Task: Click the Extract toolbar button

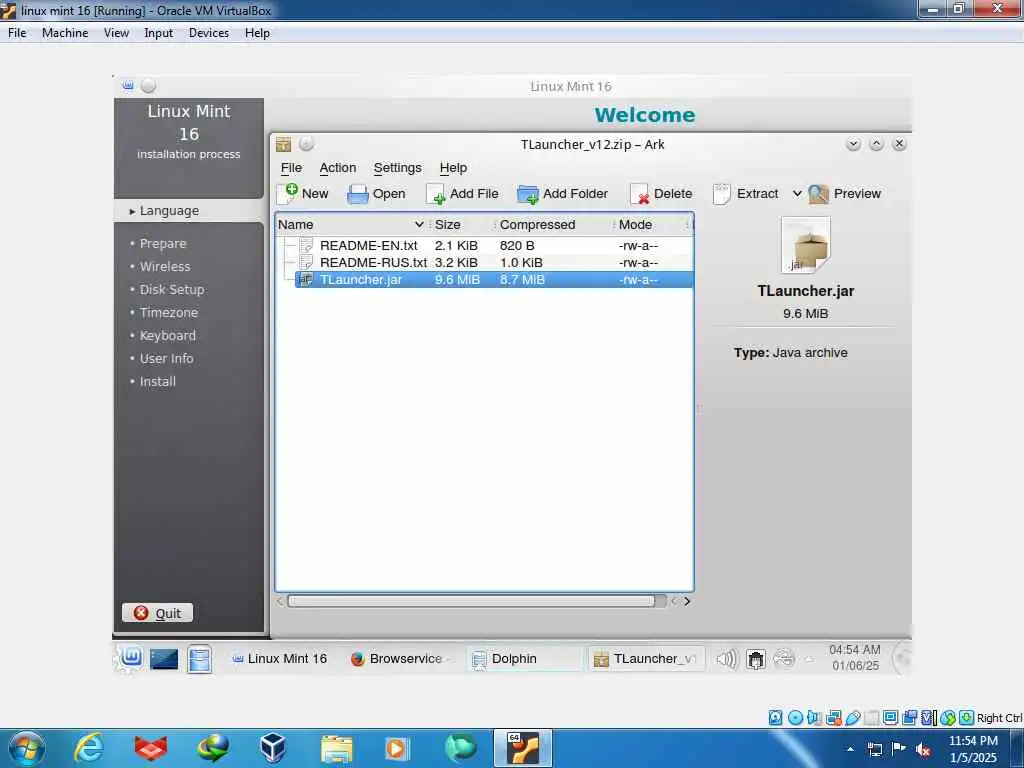Action: 746,194
